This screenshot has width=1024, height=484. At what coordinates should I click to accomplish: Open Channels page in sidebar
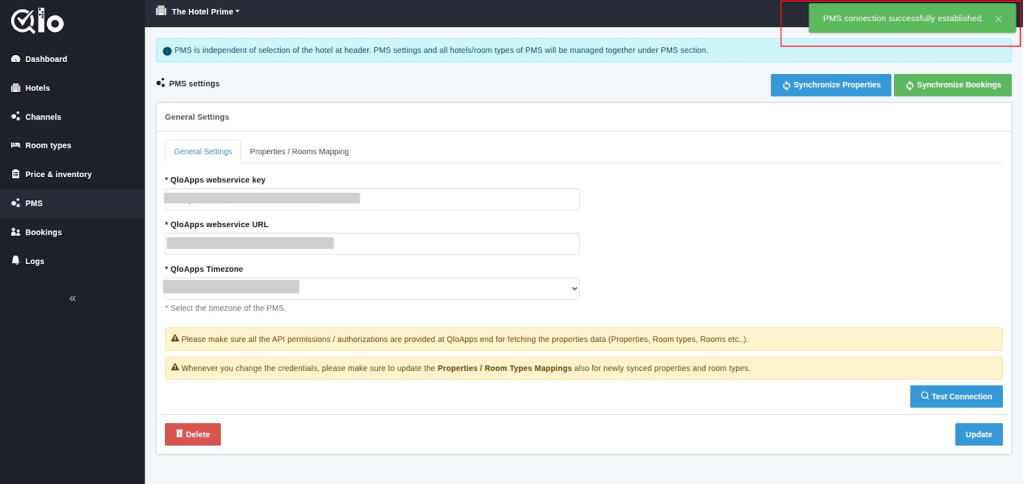pos(42,117)
